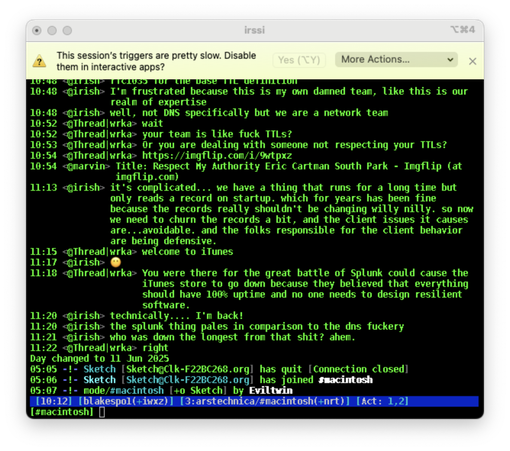The image size is (510, 451).
Task: Click the zoom window button
Action: click(x=67, y=31)
